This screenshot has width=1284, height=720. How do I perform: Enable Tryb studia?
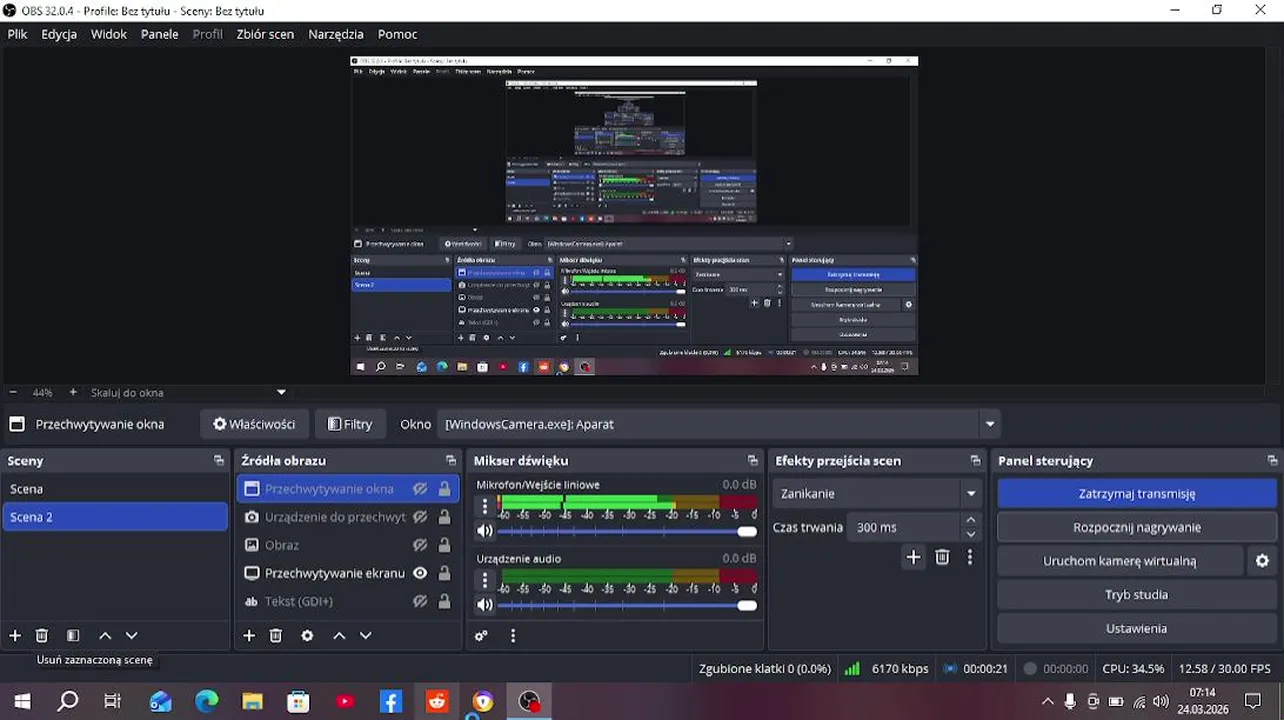point(1137,595)
